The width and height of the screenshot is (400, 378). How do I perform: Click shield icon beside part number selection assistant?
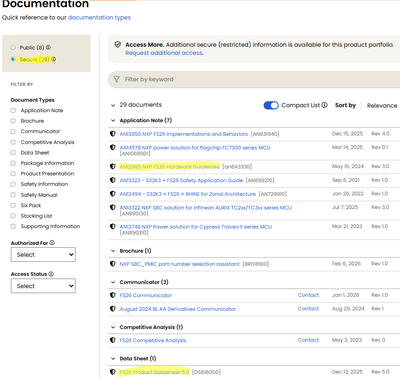click(x=113, y=264)
